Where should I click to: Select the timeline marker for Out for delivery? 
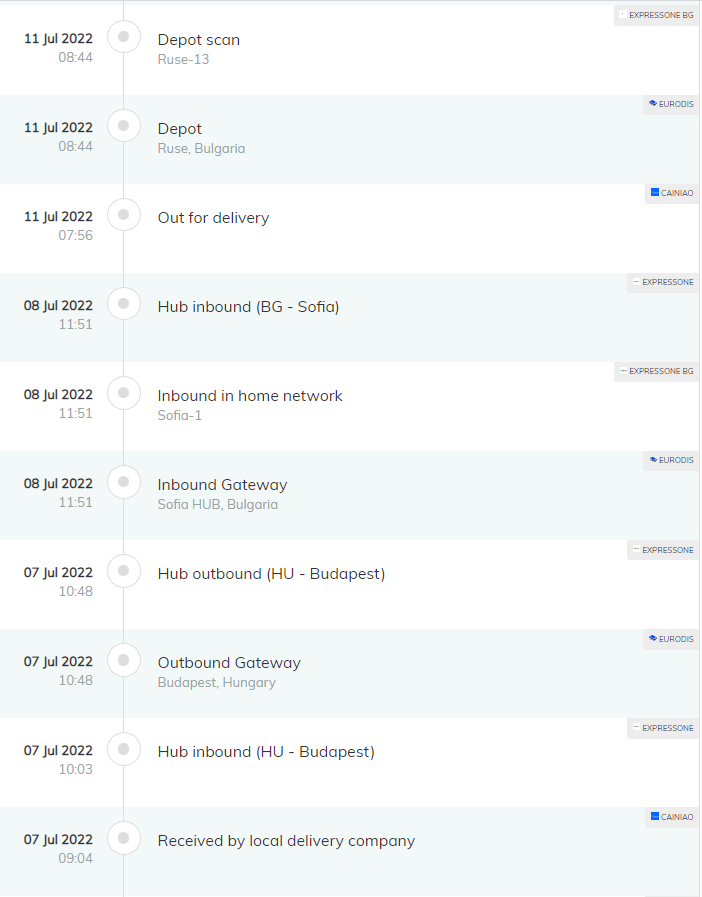124,215
